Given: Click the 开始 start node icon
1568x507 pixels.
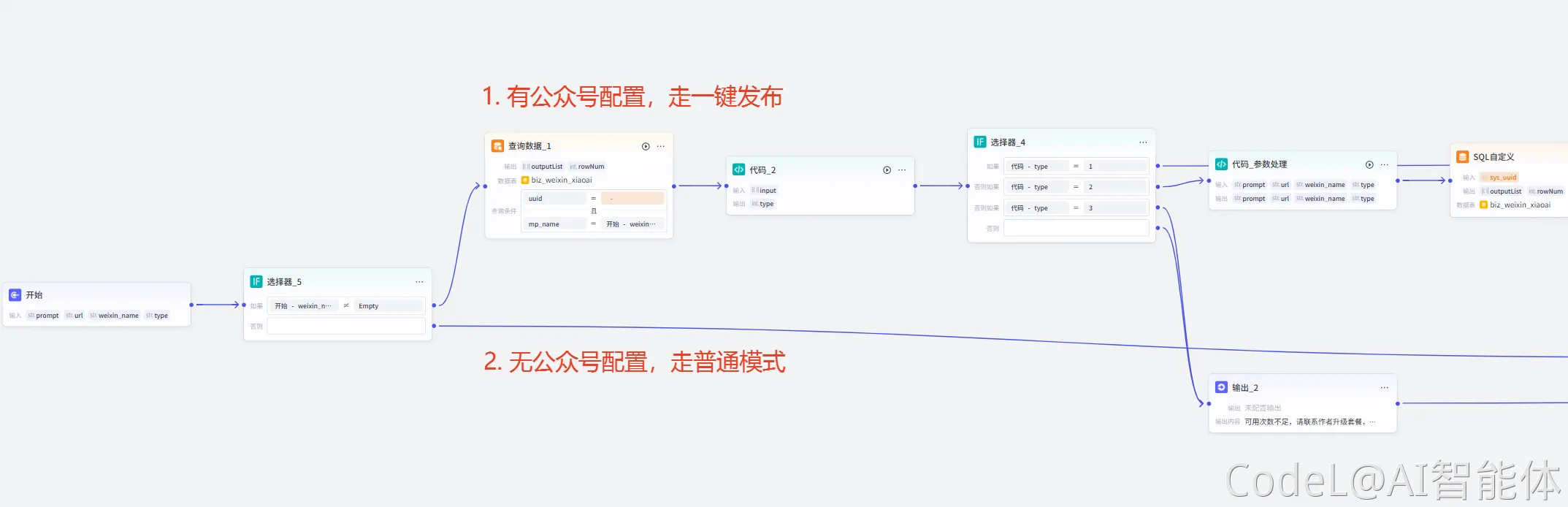Looking at the screenshot, I should pos(15,295).
